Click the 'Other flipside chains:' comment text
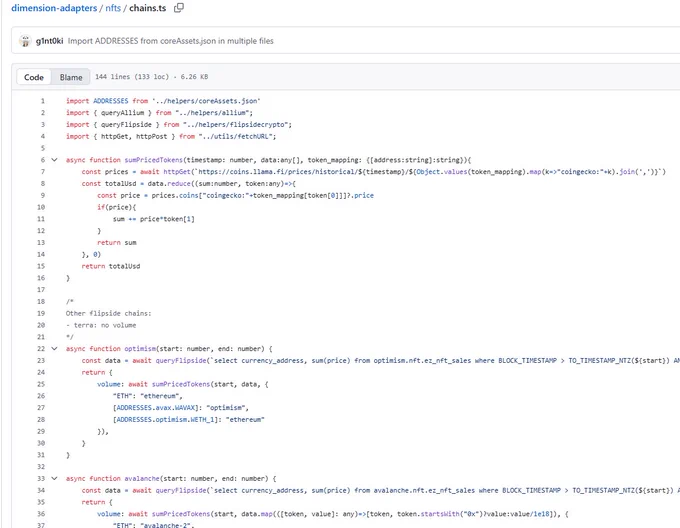Viewport: 680px width, 528px height. [108, 313]
